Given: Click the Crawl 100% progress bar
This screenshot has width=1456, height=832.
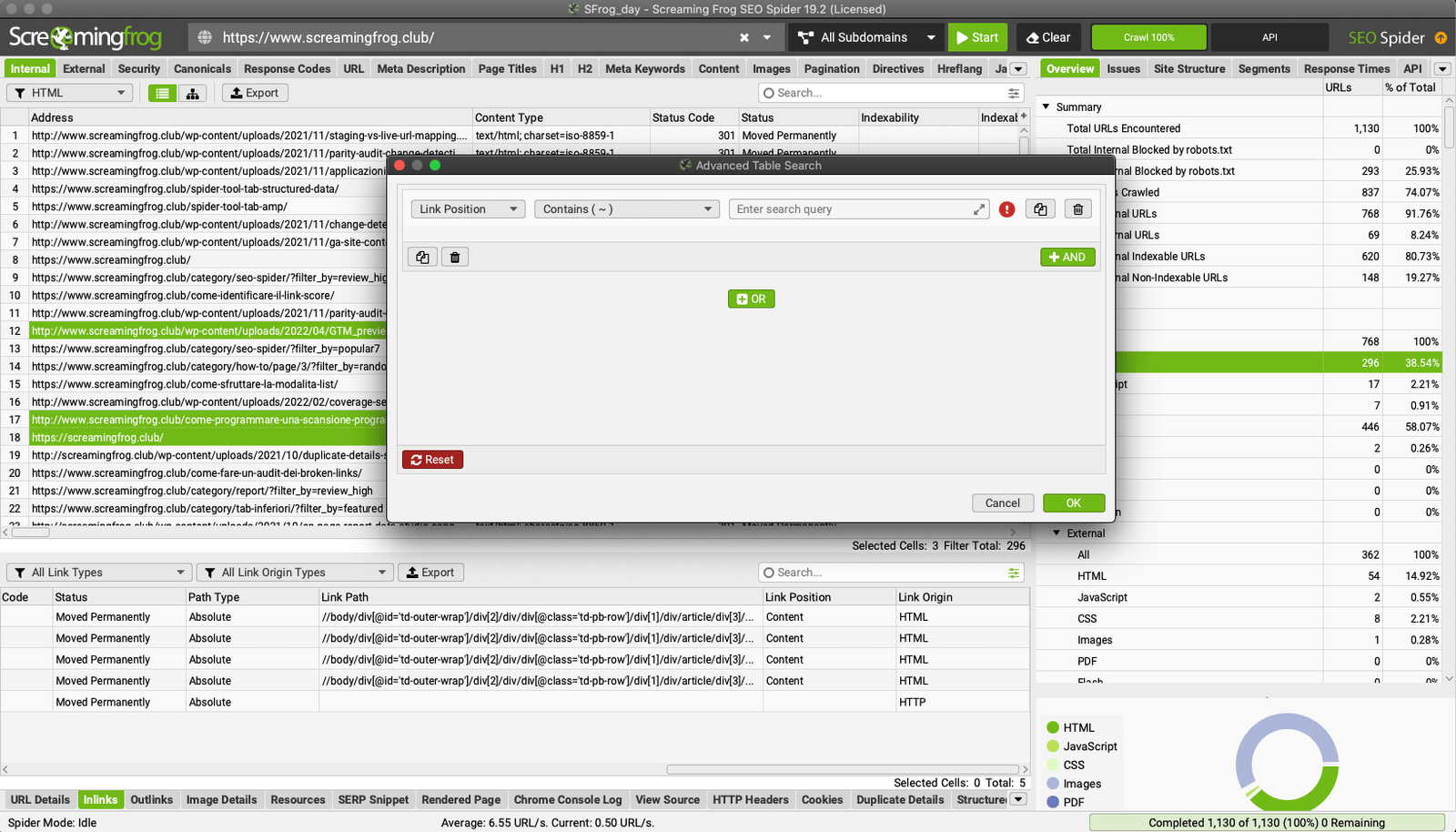Looking at the screenshot, I should pos(1148,37).
